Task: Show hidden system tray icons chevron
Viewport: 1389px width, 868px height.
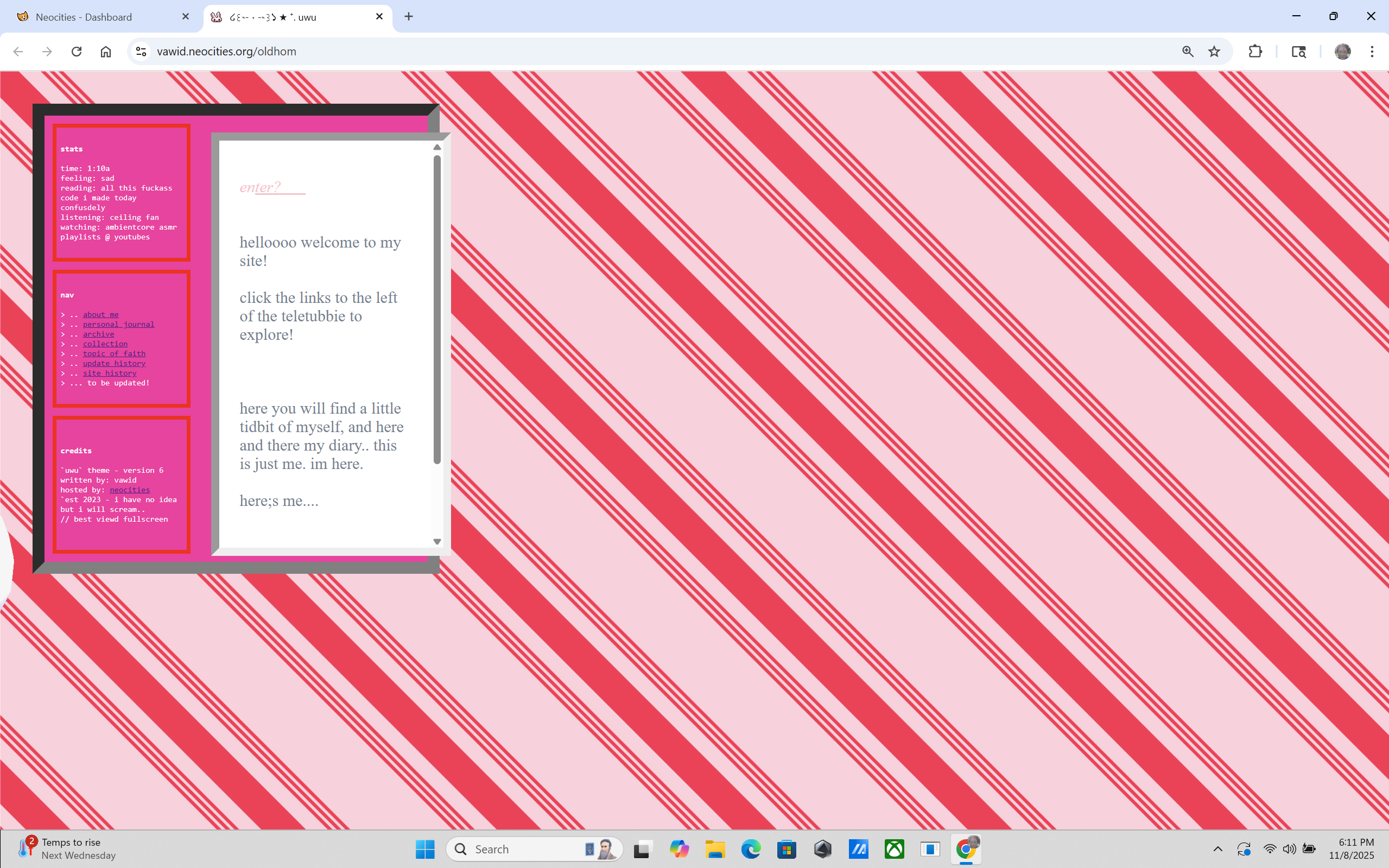Action: pyautogui.click(x=1217, y=848)
